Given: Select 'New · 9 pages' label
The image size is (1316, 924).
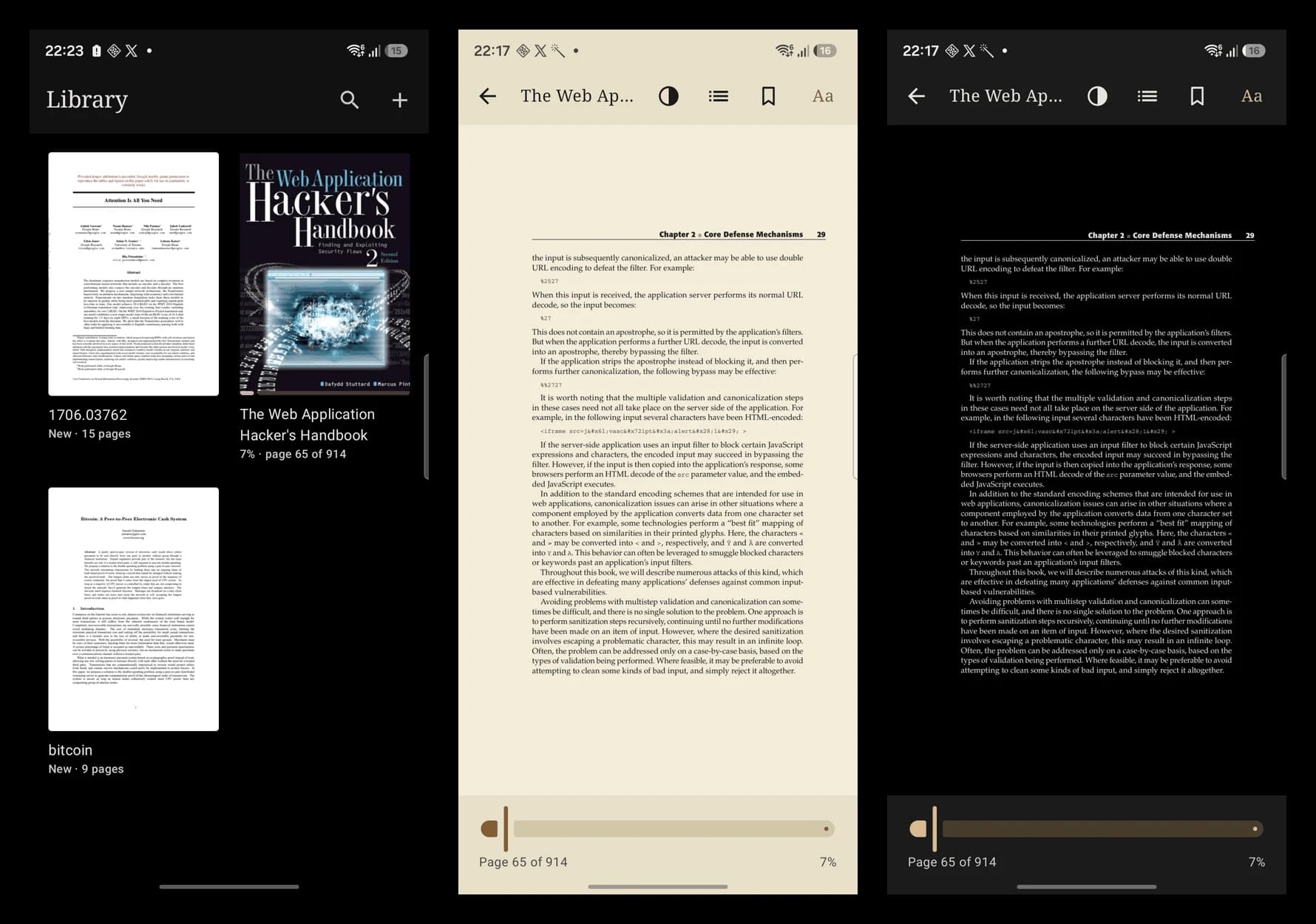Looking at the screenshot, I should 86,769.
